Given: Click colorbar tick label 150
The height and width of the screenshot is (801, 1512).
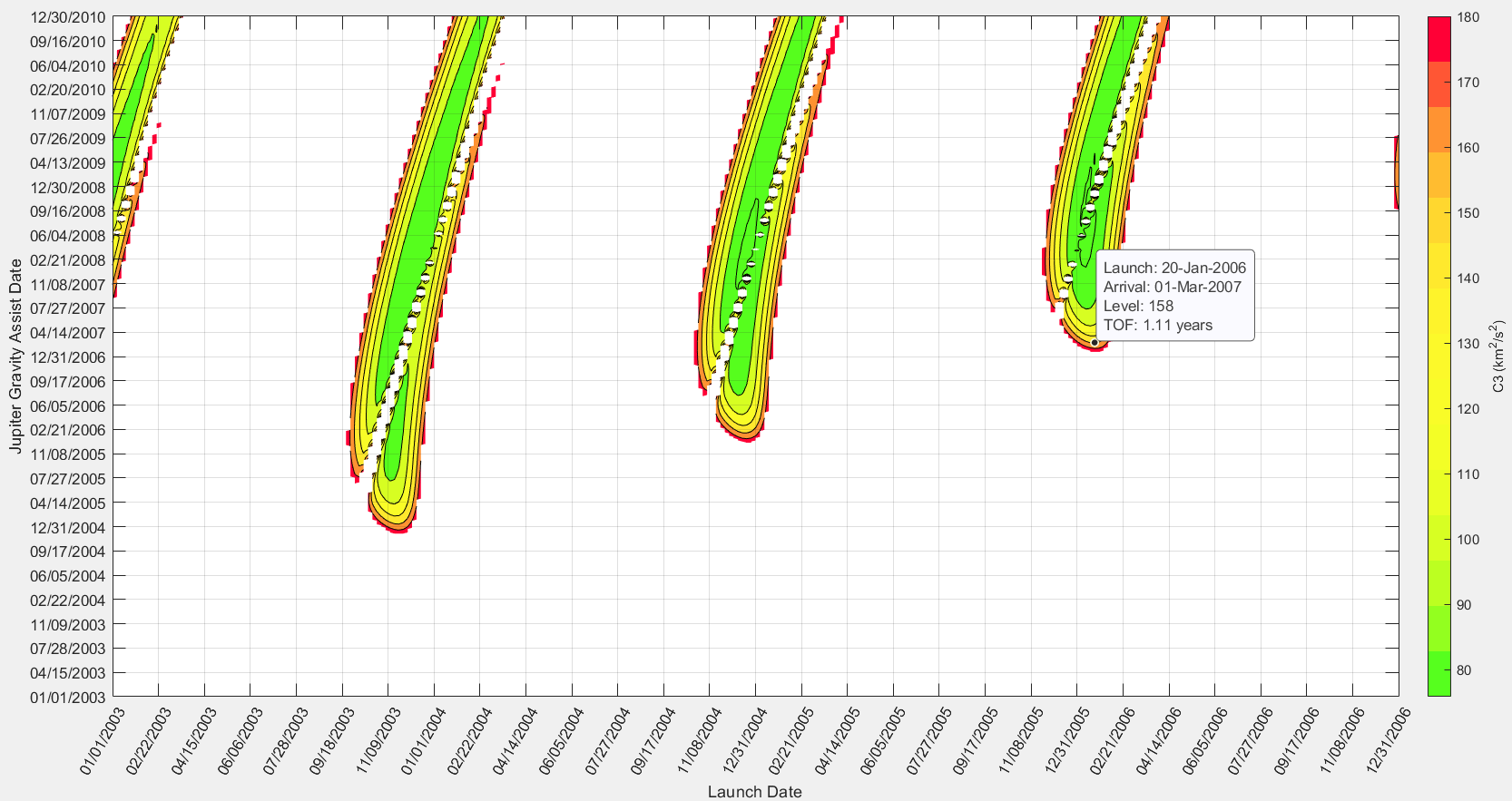Looking at the screenshot, I should [x=1468, y=213].
